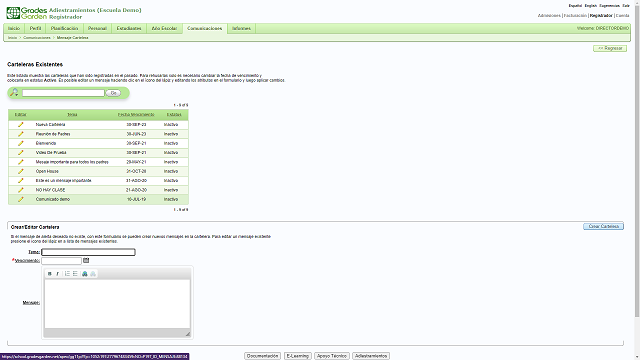Edit the Nueva Cartelera entry pencil icon
The width and height of the screenshot is (640, 360).
[x=20, y=124]
